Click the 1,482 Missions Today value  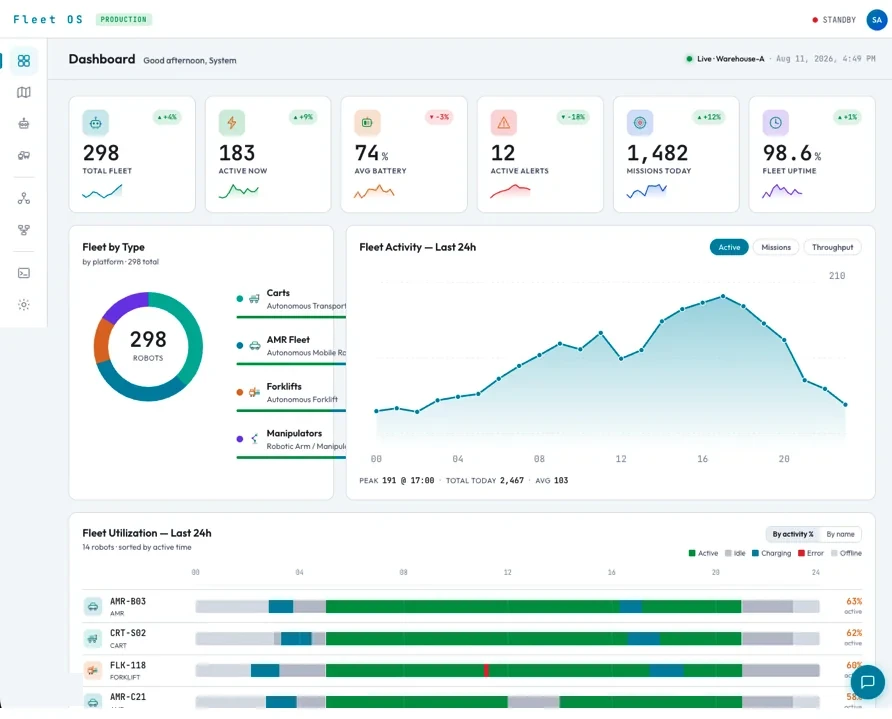click(x=657, y=153)
